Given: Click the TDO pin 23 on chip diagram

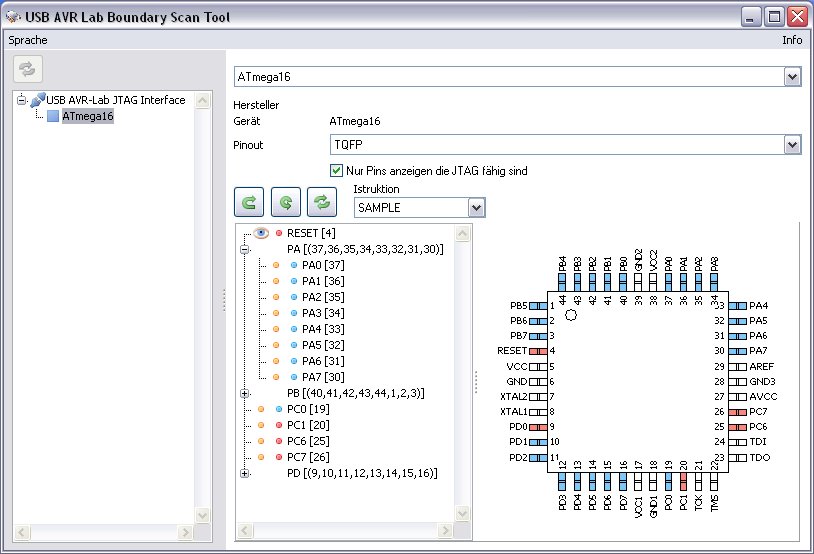Looking at the screenshot, I should [x=738, y=458].
